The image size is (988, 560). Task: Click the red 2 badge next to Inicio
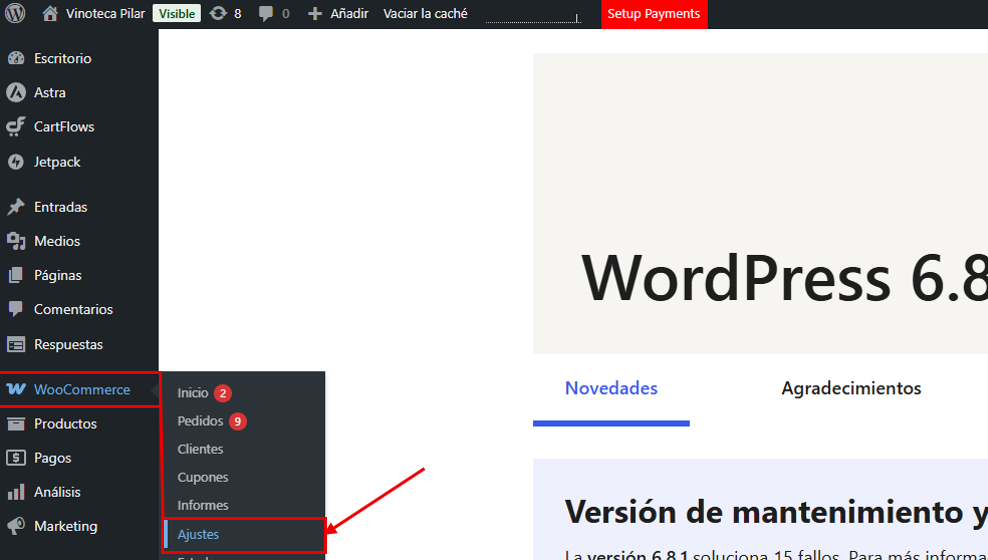click(222, 393)
